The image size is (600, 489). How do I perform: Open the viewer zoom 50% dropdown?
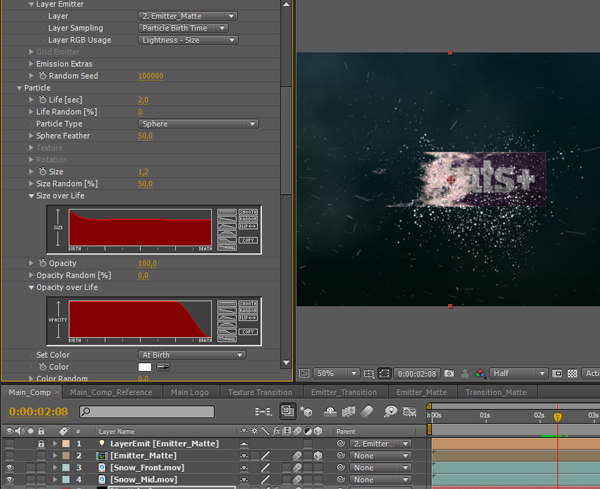pos(334,373)
